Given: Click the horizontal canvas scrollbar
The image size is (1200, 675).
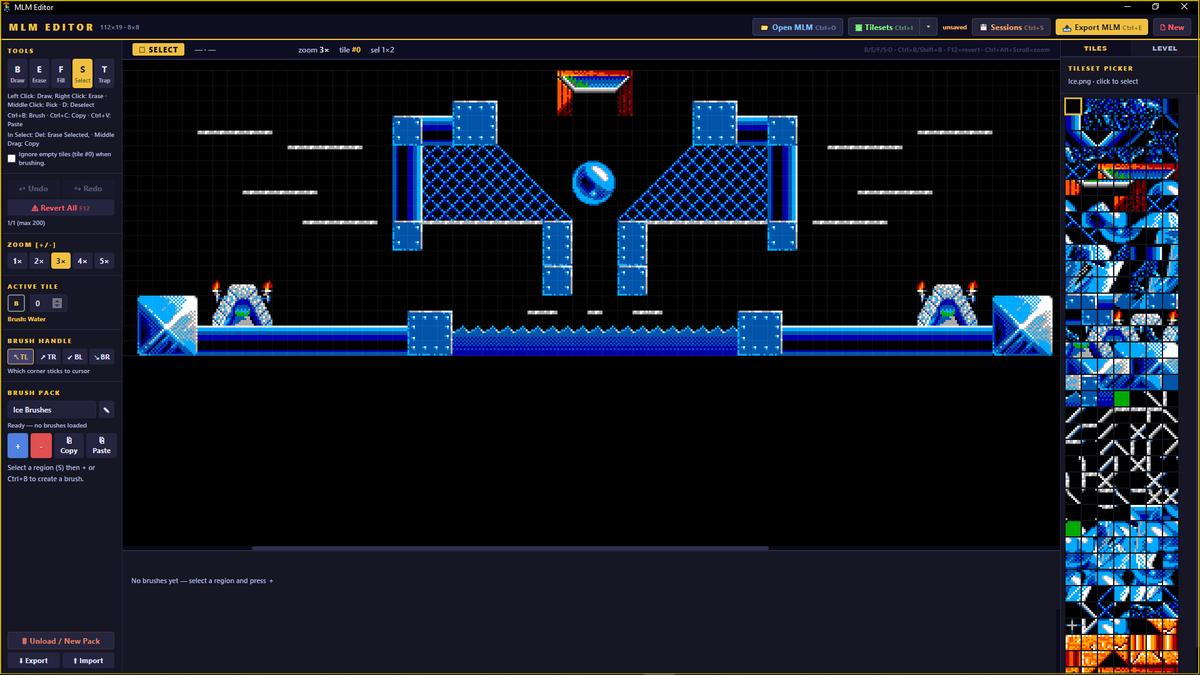Looking at the screenshot, I should click(x=510, y=548).
